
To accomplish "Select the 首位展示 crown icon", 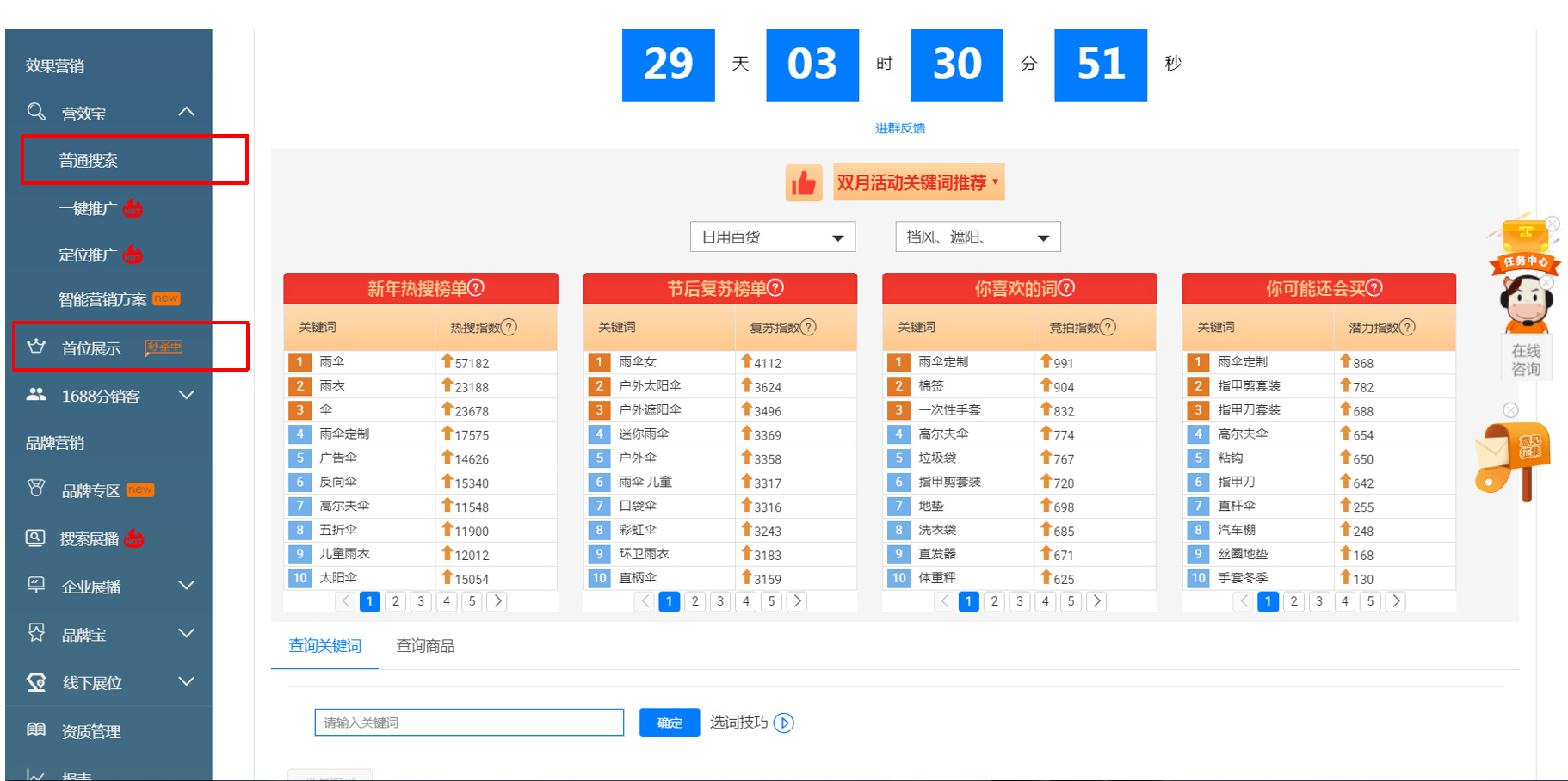I will pyautogui.click(x=36, y=347).
